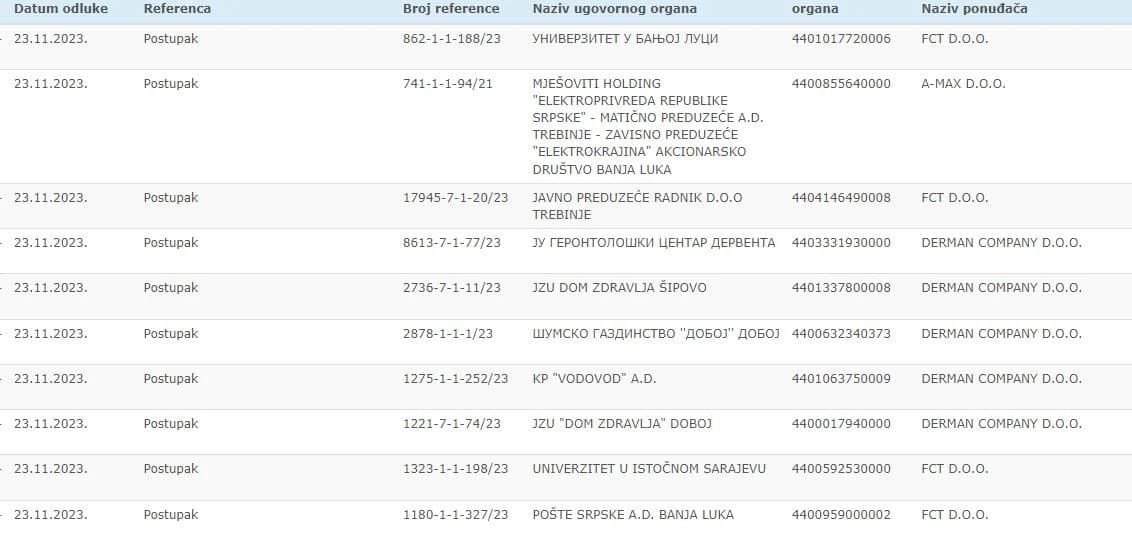The height and width of the screenshot is (545, 1132).
Task: Click 'DERMAN COMPANY D.O.O.' in row 2878-1-1-1/23
Action: [x=1001, y=333]
